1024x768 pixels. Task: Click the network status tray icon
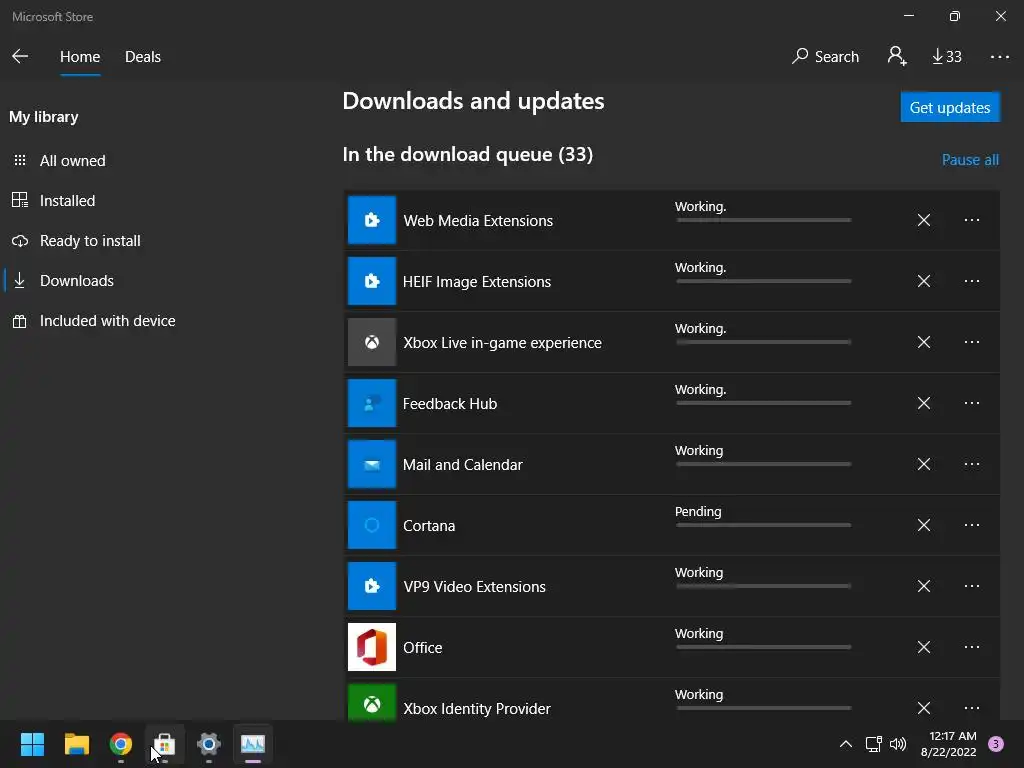coord(873,744)
